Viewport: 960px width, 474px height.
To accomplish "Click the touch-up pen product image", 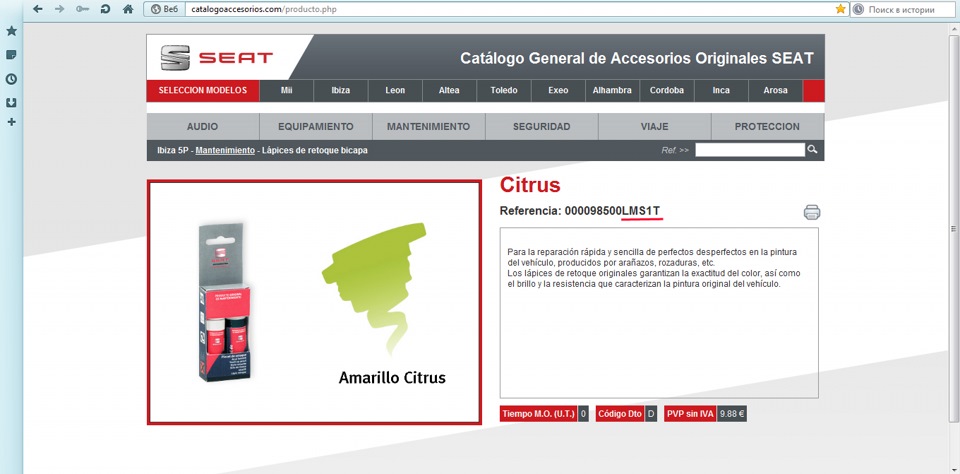I will pyautogui.click(x=227, y=300).
